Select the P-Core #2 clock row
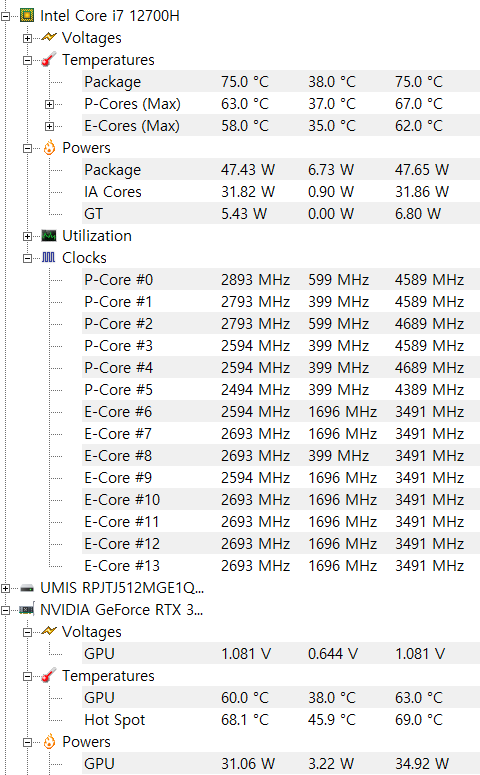Screen dimensions: 480x775 pos(281,324)
